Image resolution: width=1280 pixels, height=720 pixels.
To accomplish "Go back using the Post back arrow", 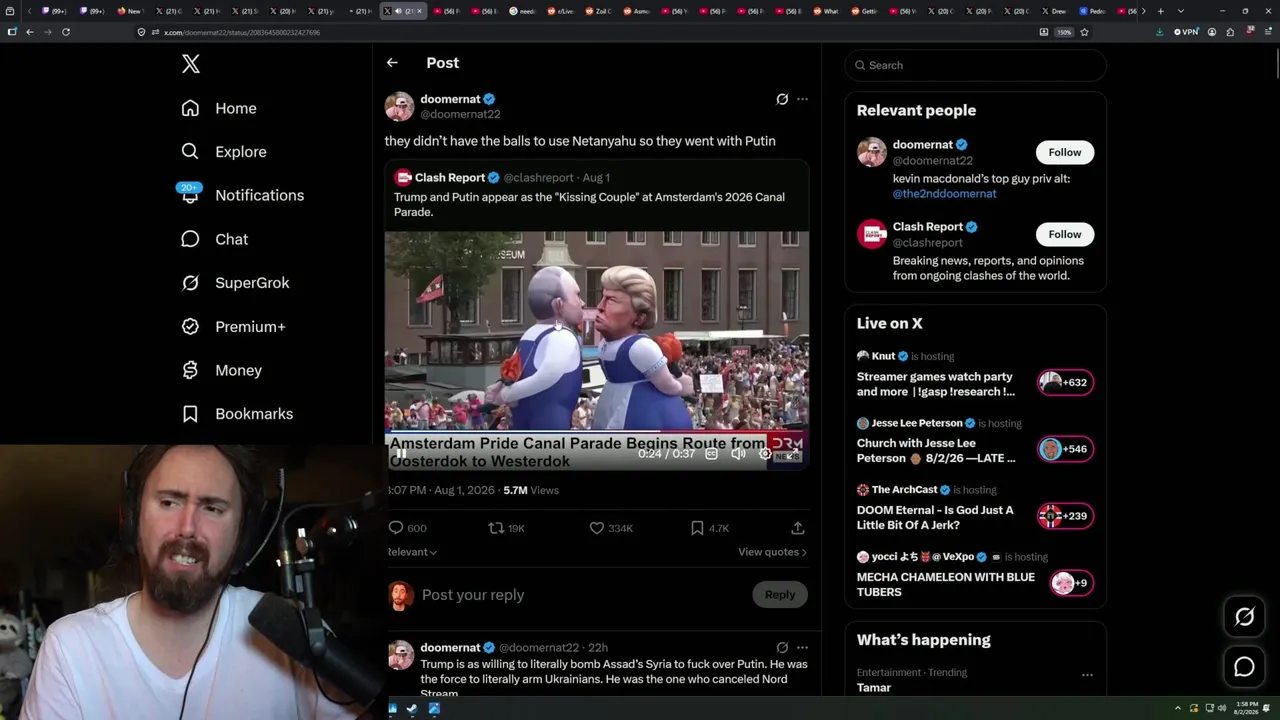I will (392, 63).
